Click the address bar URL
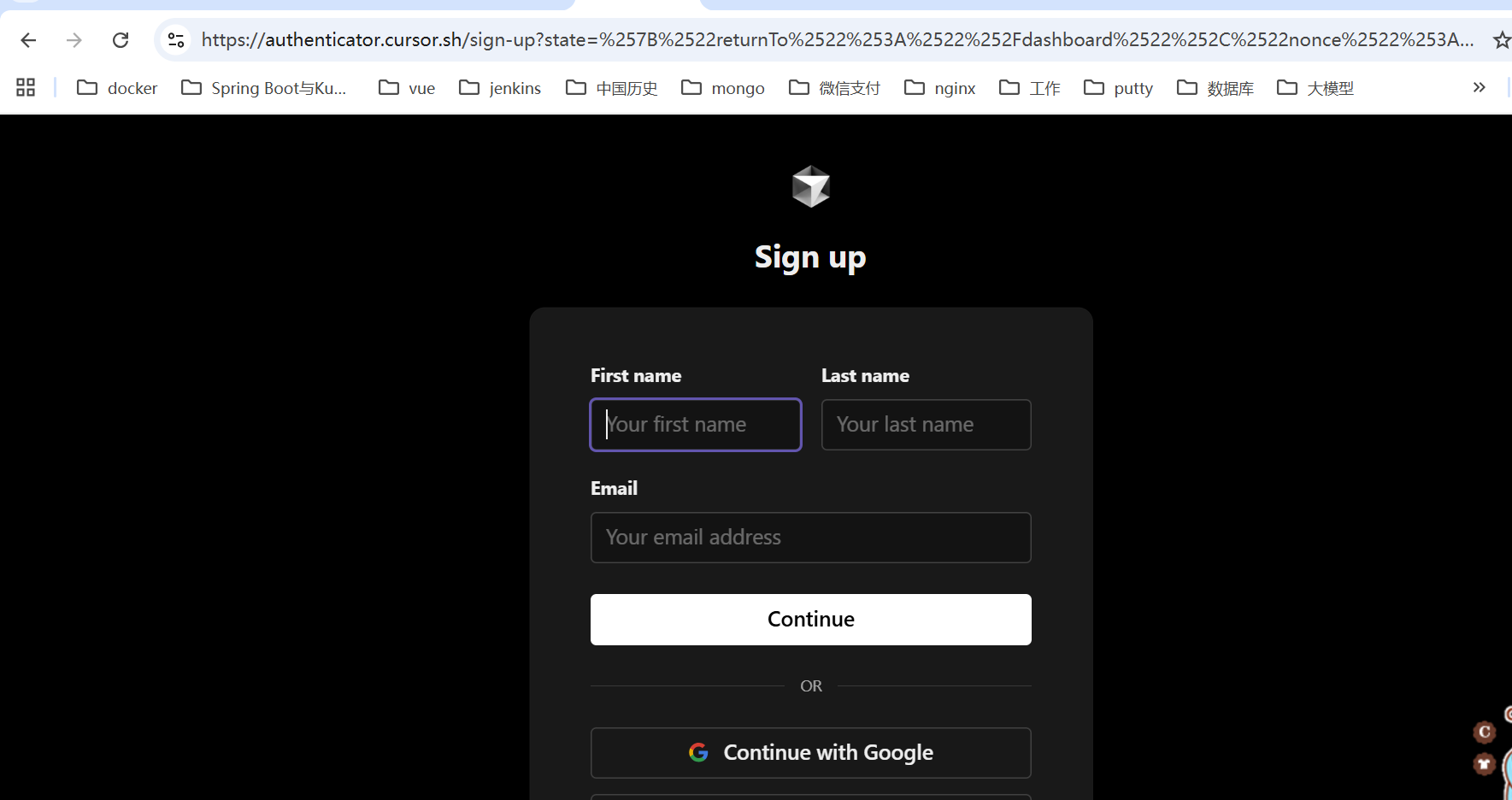Viewport: 1512px width, 800px height. 837,40
